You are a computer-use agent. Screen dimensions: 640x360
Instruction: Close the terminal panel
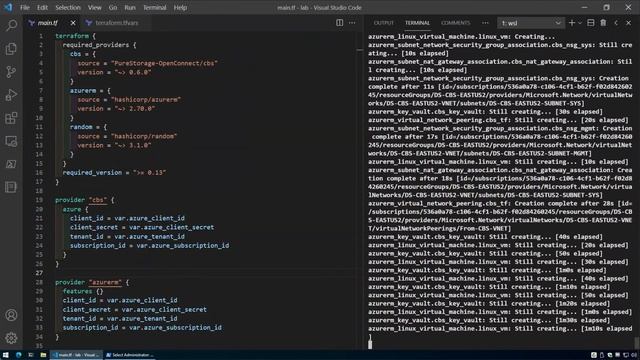pyautogui.click(x=629, y=23)
